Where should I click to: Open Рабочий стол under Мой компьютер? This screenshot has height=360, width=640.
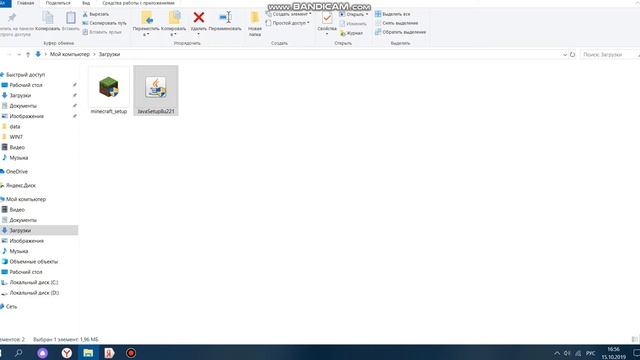click(26, 272)
